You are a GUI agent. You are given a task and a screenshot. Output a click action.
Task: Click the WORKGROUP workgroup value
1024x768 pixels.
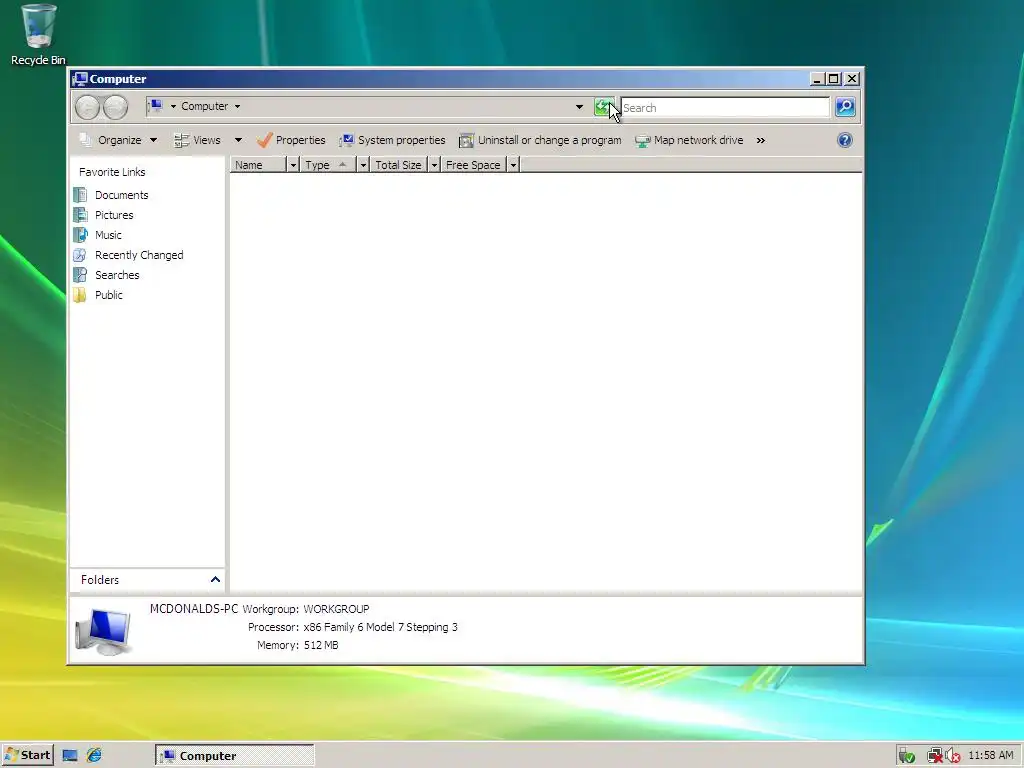336,609
